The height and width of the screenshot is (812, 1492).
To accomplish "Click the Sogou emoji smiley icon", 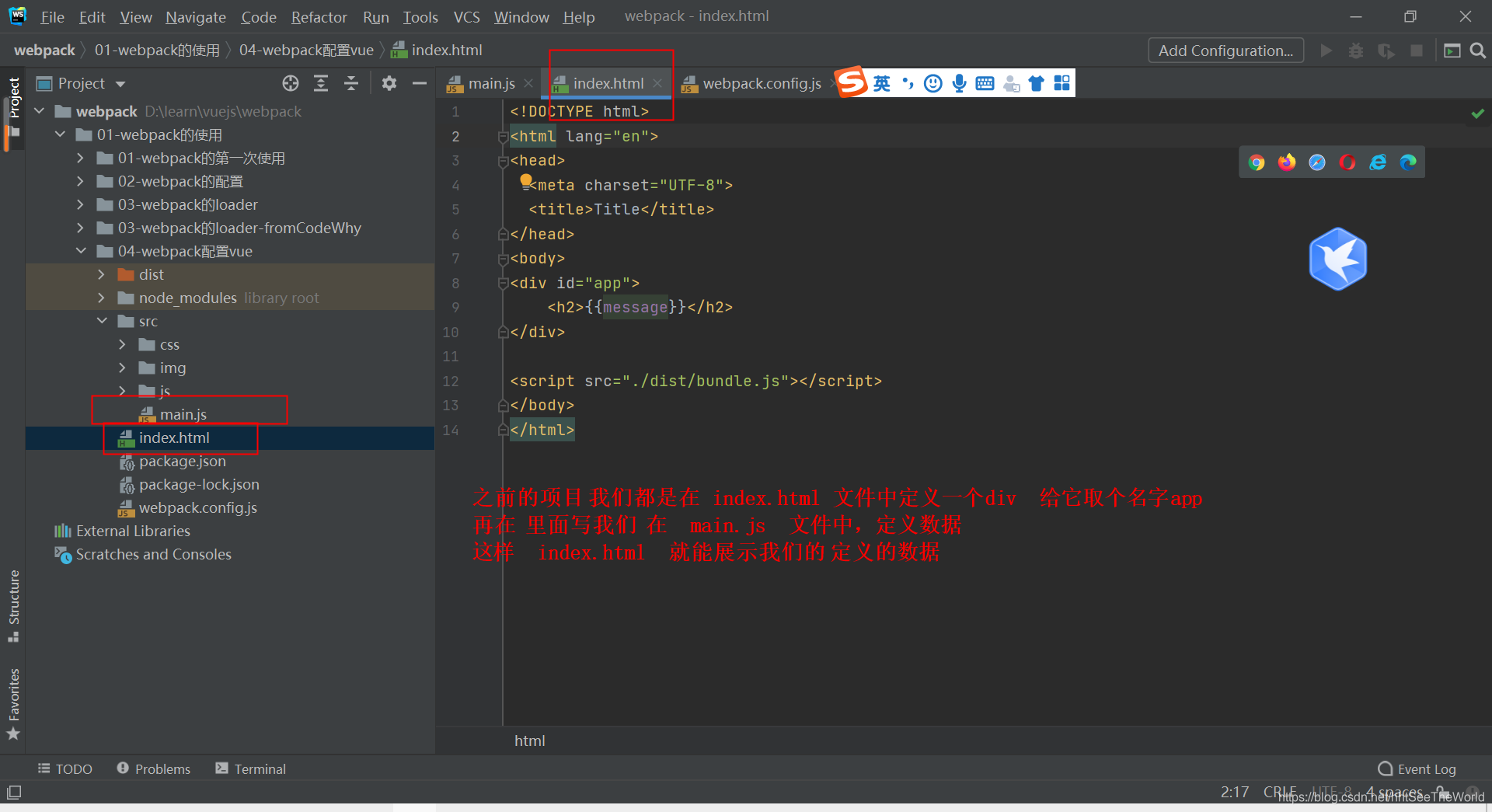I will 933,83.
